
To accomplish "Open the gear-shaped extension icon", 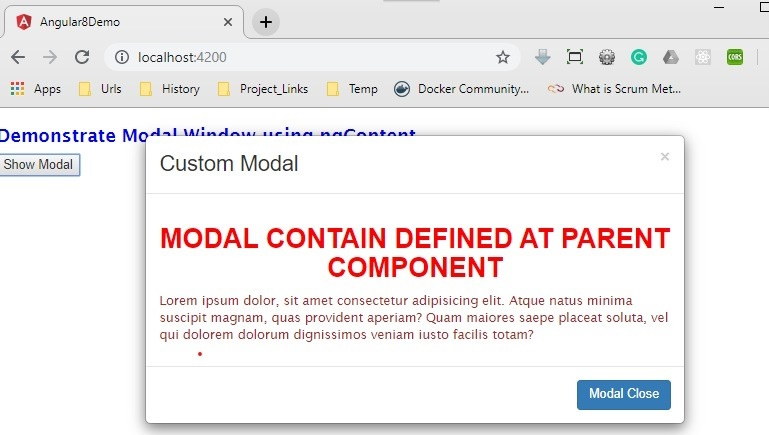I will (607, 57).
